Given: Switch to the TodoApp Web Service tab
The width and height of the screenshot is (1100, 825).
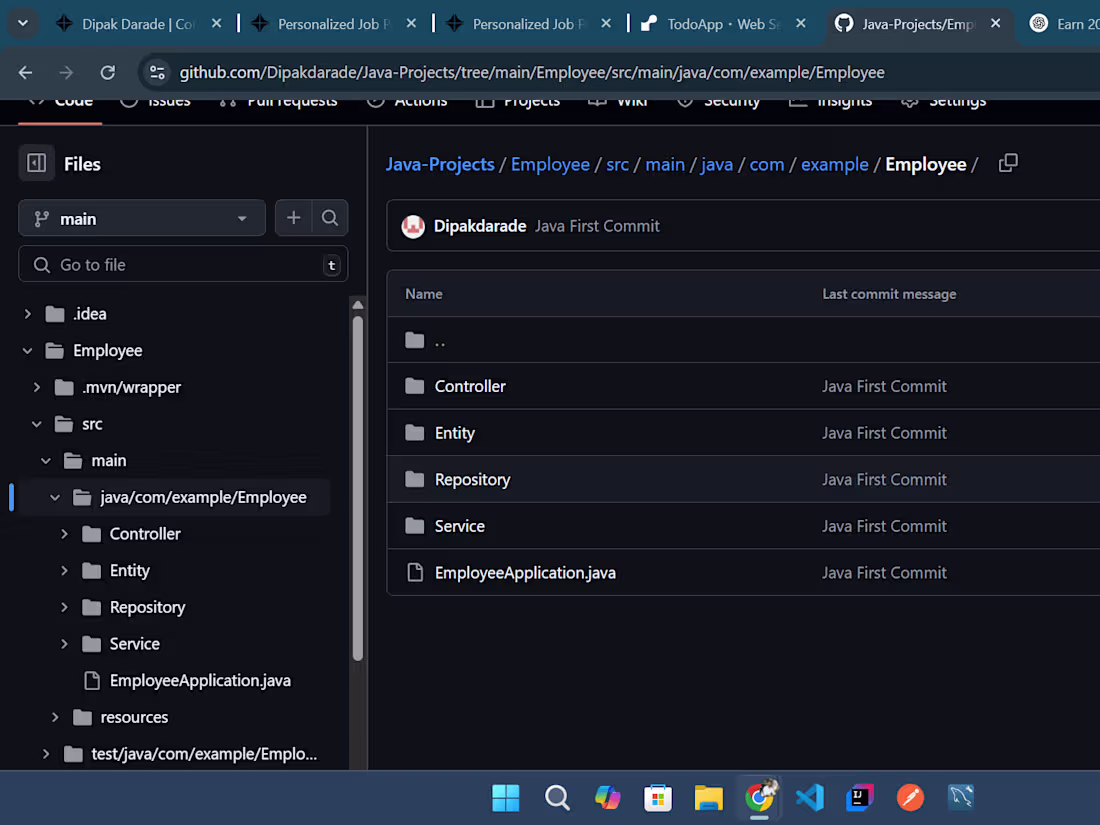Looking at the screenshot, I should [724, 23].
